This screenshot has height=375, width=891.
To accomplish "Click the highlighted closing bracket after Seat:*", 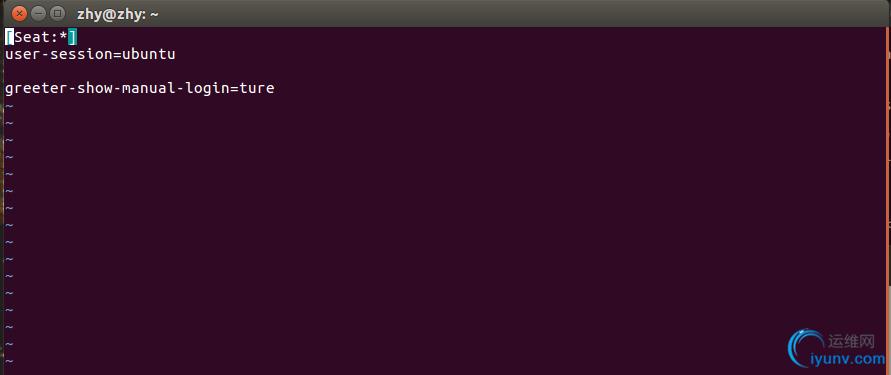I will pos(72,38).
